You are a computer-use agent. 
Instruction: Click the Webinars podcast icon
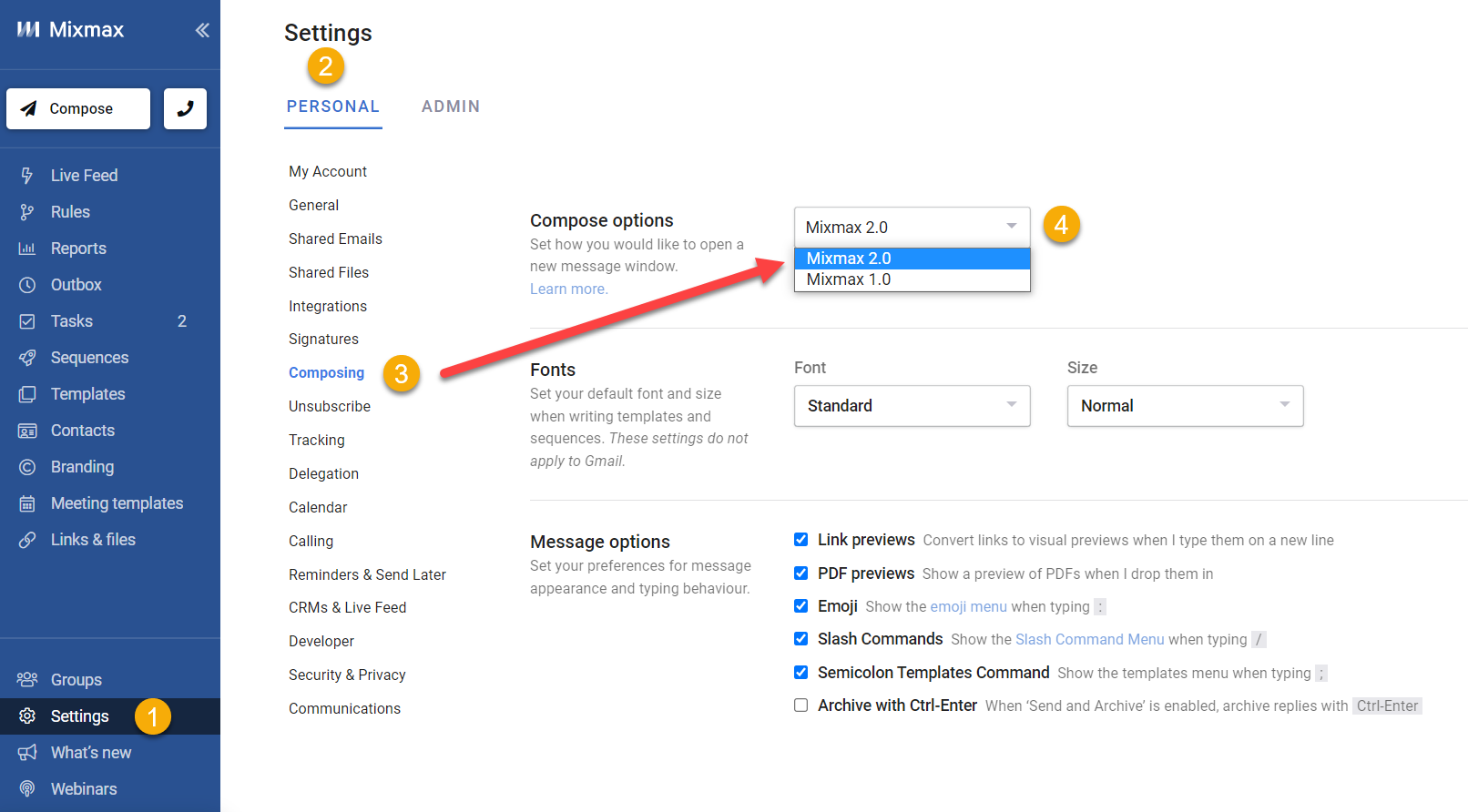tap(27, 789)
